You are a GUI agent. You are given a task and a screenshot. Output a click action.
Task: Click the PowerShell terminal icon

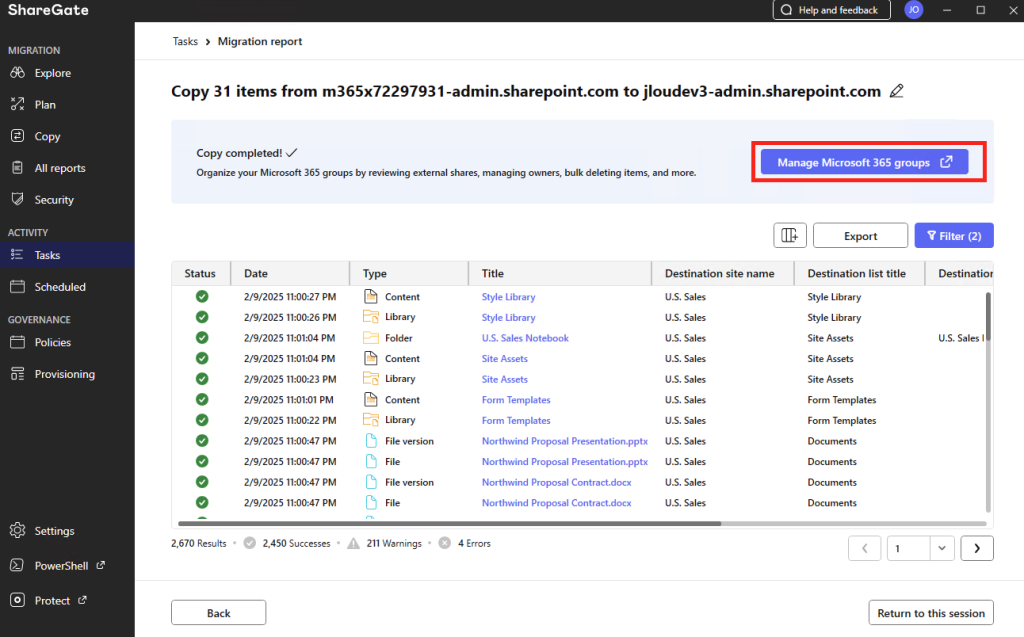click(x=18, y=565)
